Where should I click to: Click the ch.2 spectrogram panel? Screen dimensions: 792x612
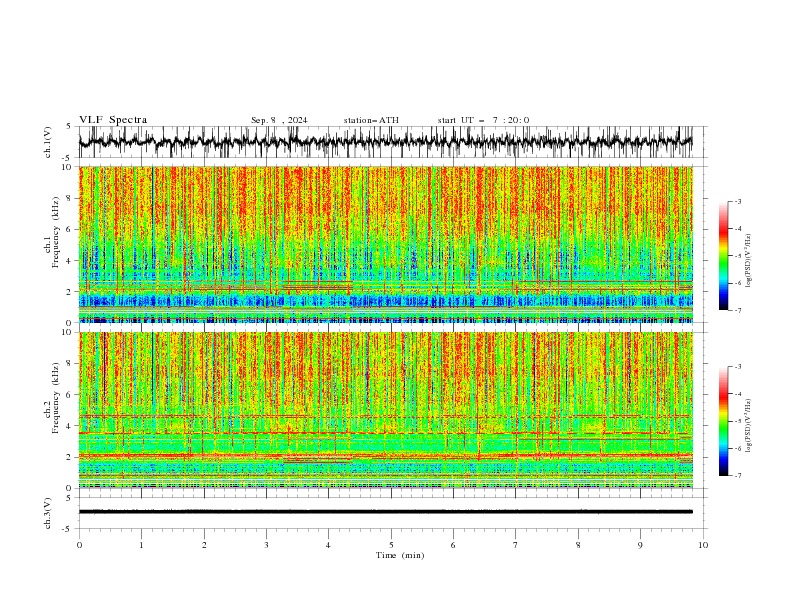[x=386, y=410]
